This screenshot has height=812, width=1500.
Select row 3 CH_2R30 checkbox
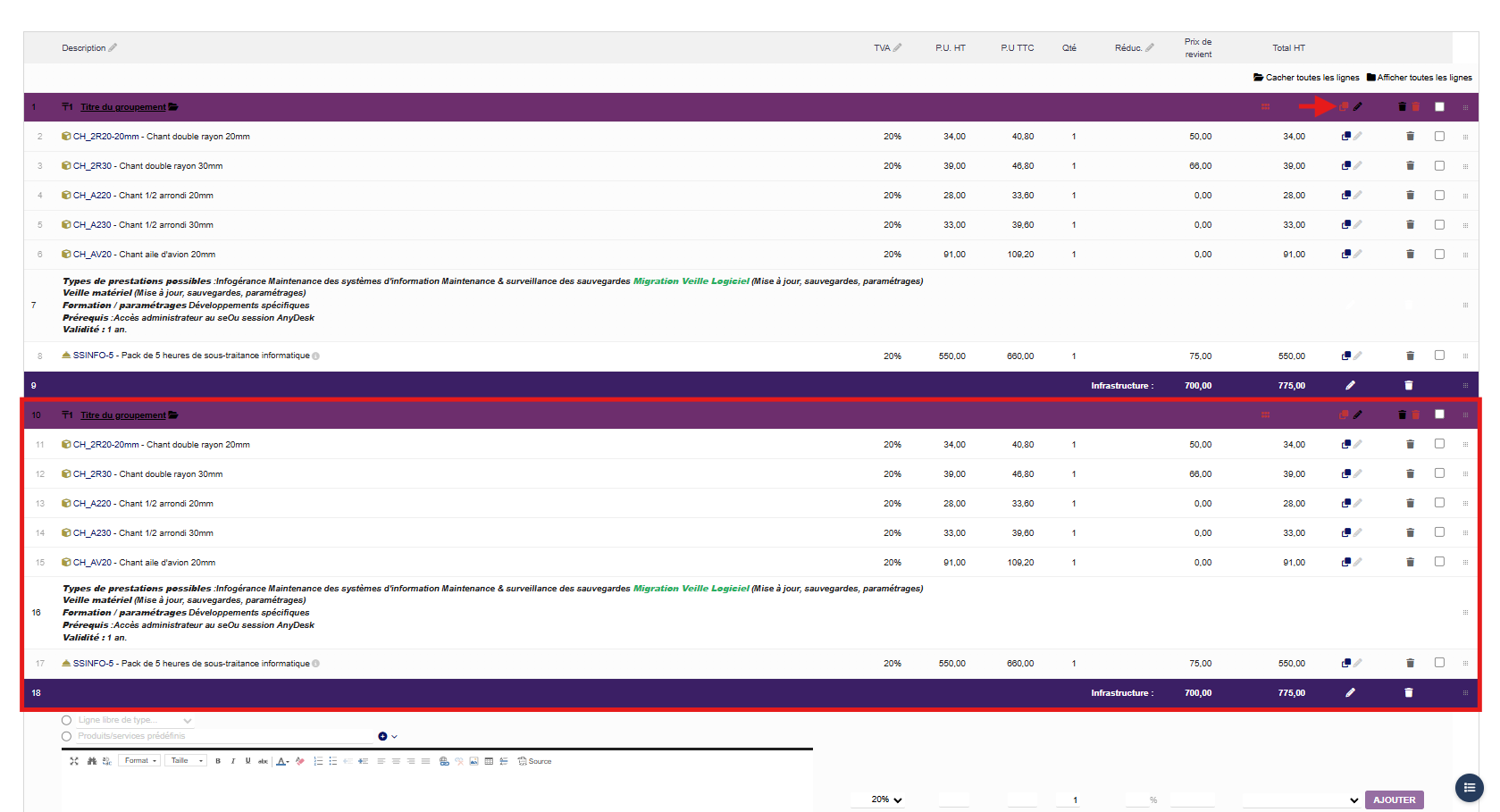click(1439, 165)
